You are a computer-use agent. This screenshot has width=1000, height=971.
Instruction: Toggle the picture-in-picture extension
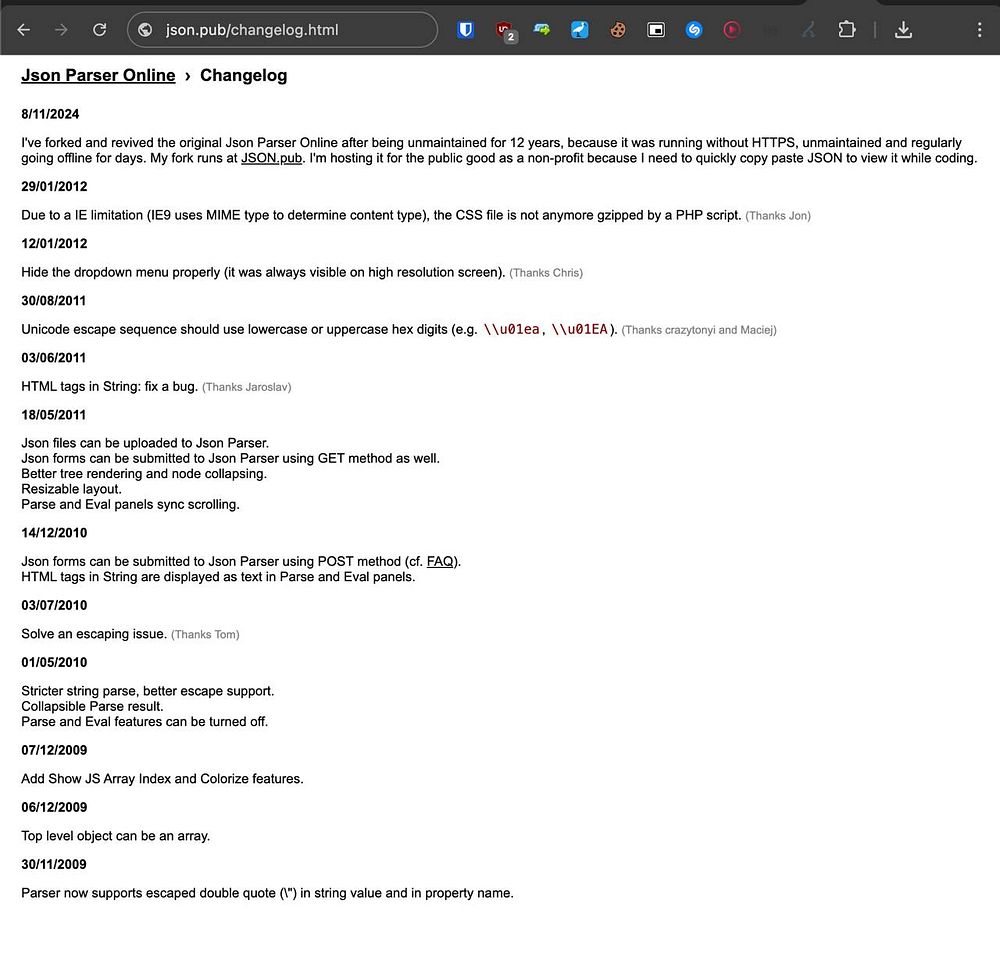tap(656, 30)
